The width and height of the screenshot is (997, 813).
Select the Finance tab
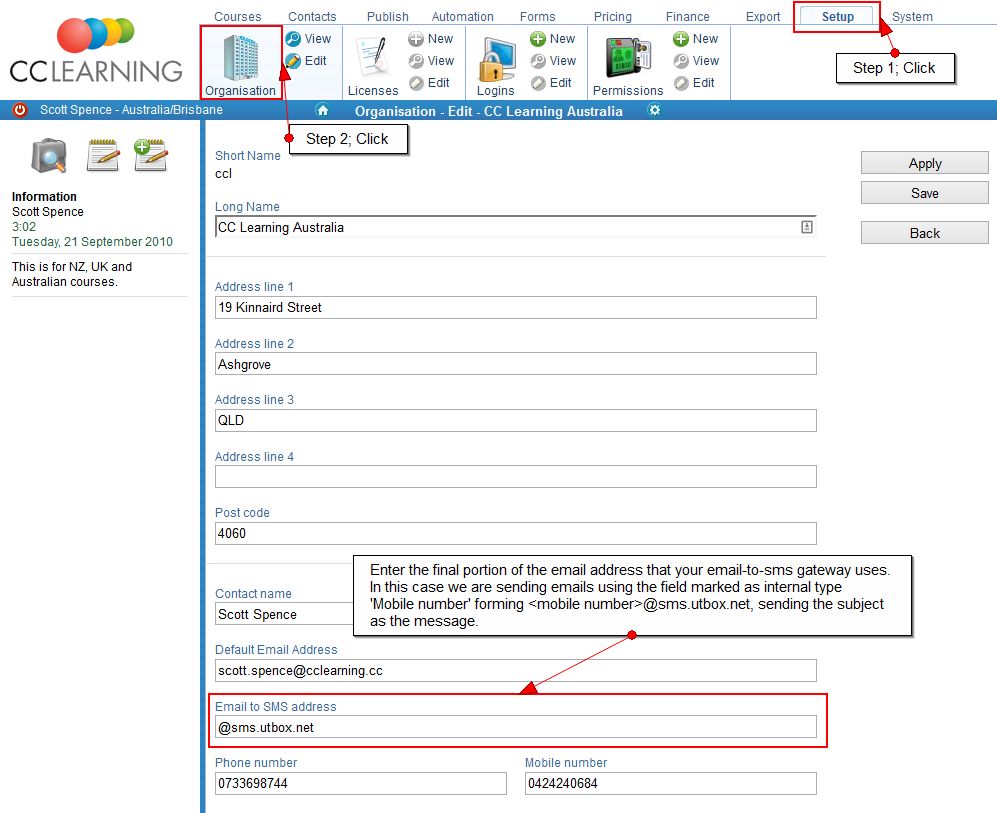[x=687, y=17]
